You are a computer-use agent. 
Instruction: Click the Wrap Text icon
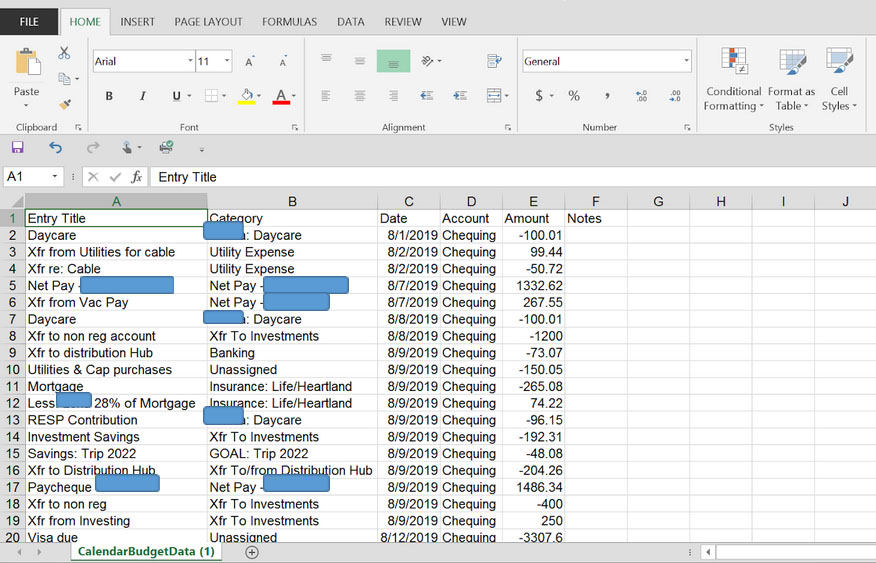493,61
